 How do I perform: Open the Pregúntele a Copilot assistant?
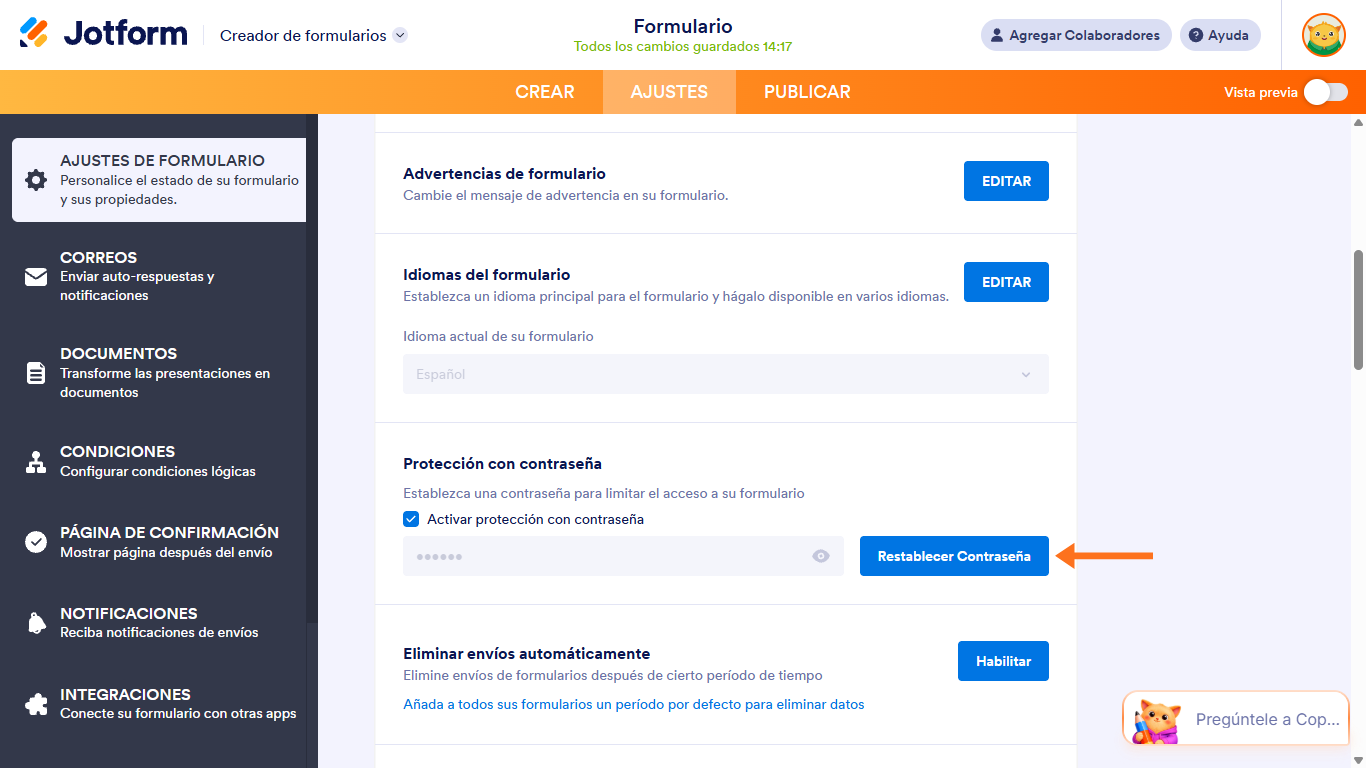(1234, 718)
